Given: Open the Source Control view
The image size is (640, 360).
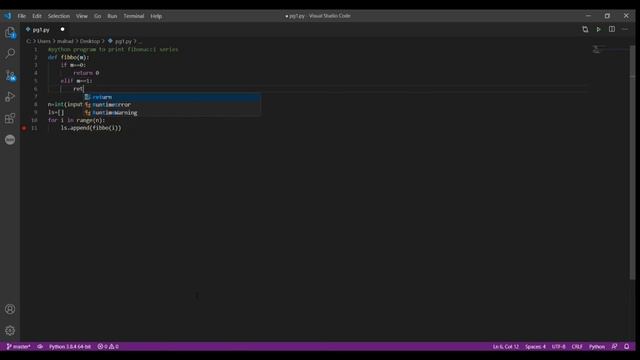Looking at the screenshot, I should 10,76.
